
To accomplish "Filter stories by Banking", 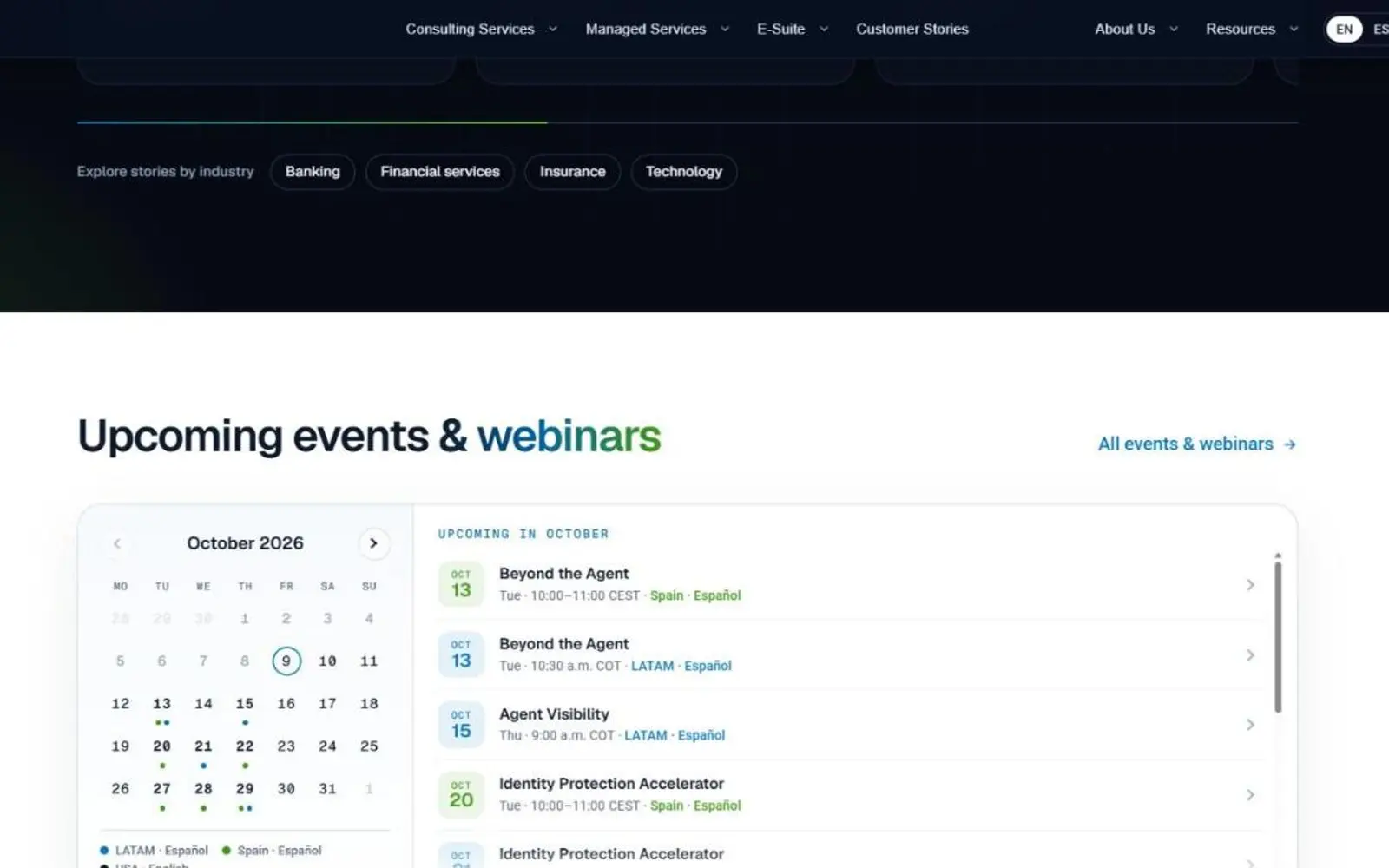I will pyautogui.click(x=313, y=172).
